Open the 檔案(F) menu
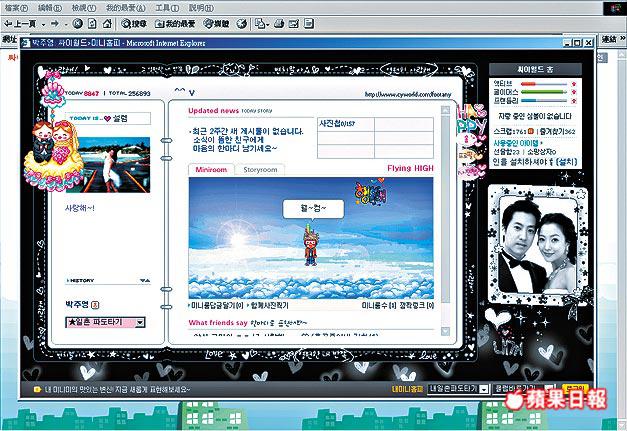The image size is (627, 431). [x=16, y=8]
